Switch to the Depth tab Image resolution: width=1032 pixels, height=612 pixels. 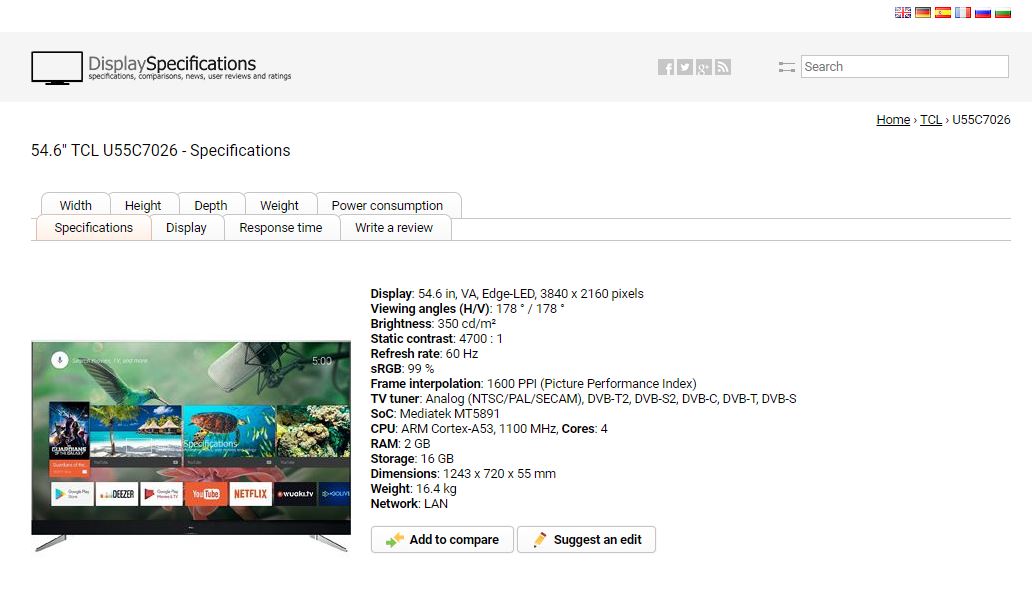pos(211,205)
